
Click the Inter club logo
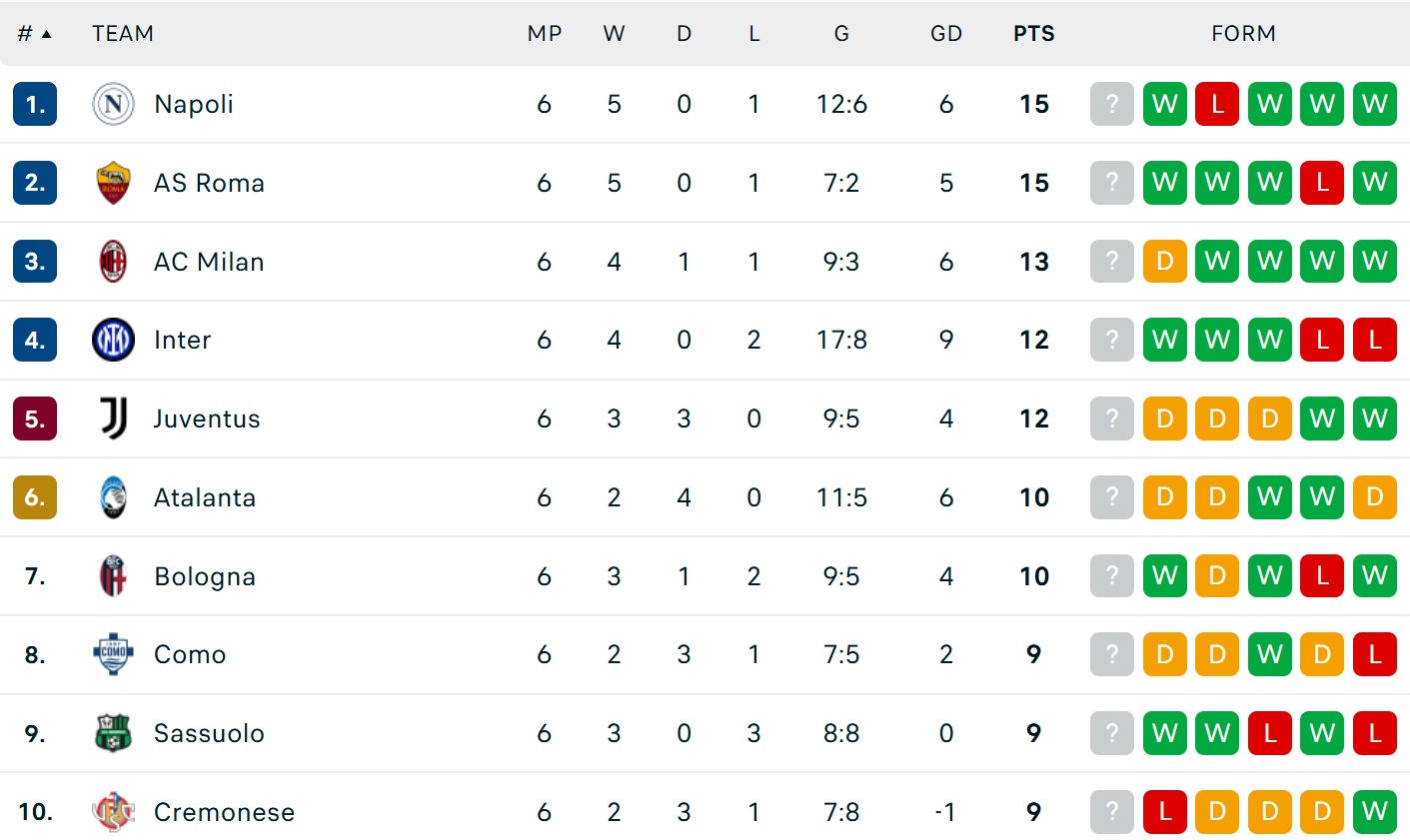[x=113, y=340]
